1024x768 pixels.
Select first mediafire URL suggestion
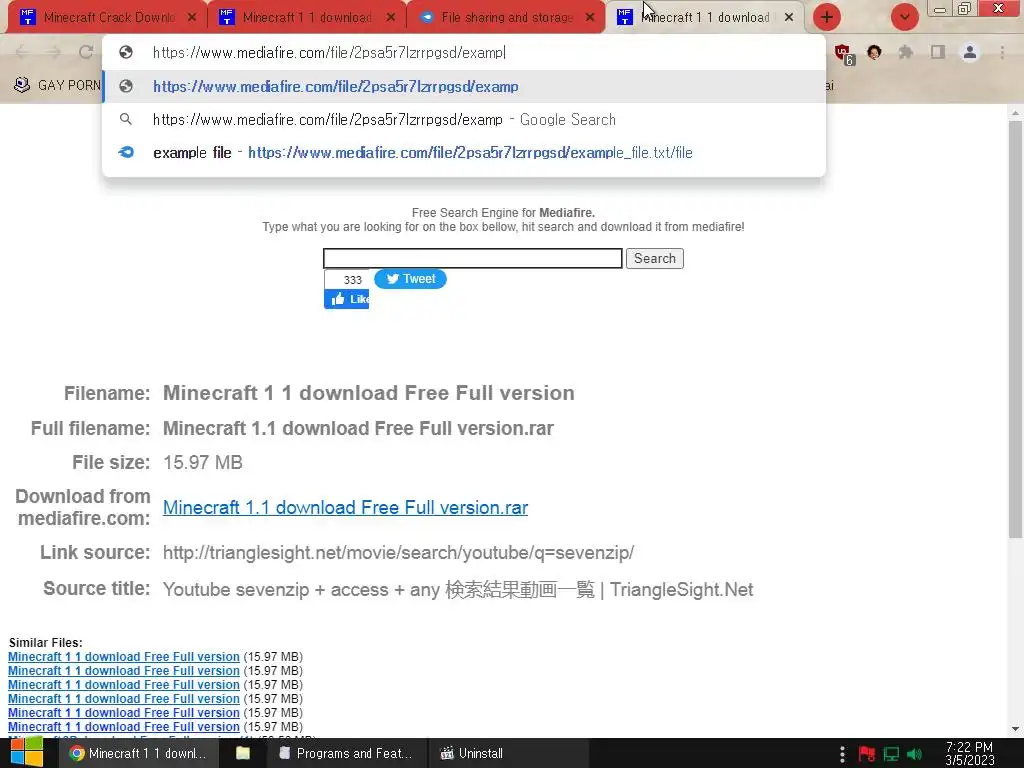[464, 86]
